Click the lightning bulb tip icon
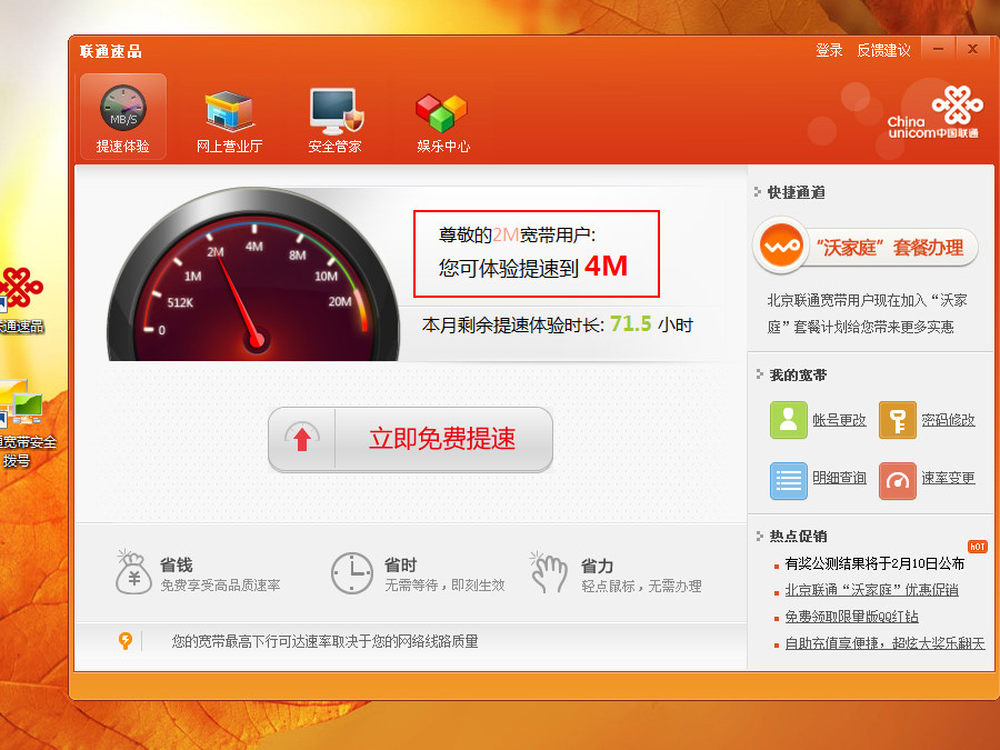 [126, 641]
